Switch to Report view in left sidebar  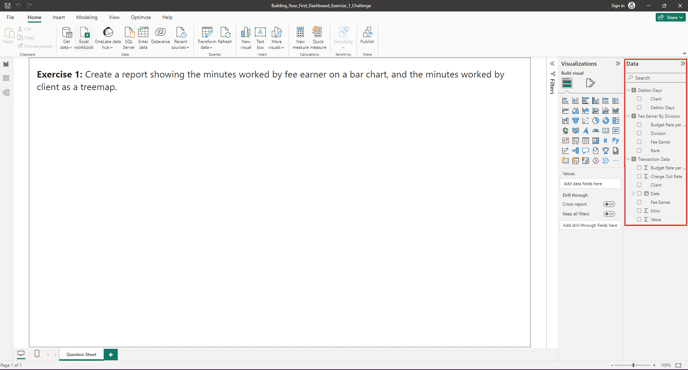(x=6, y=64)
